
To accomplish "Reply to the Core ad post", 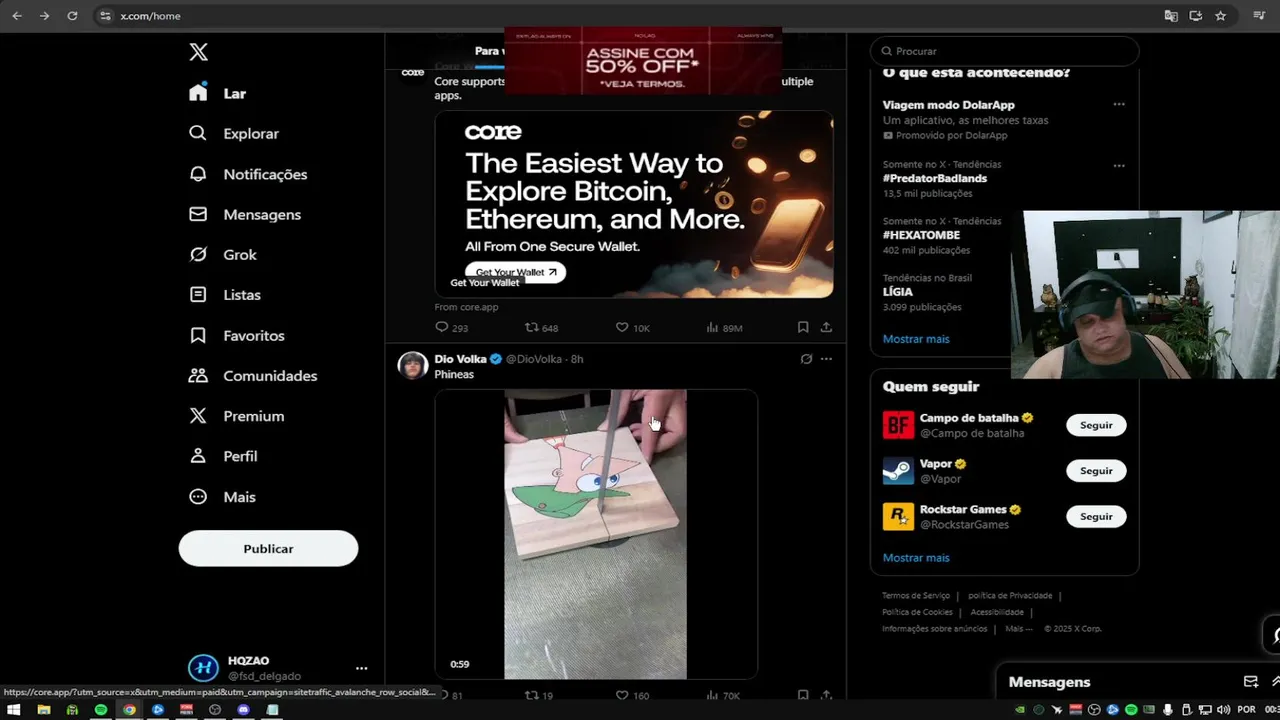I will [452, 327].
